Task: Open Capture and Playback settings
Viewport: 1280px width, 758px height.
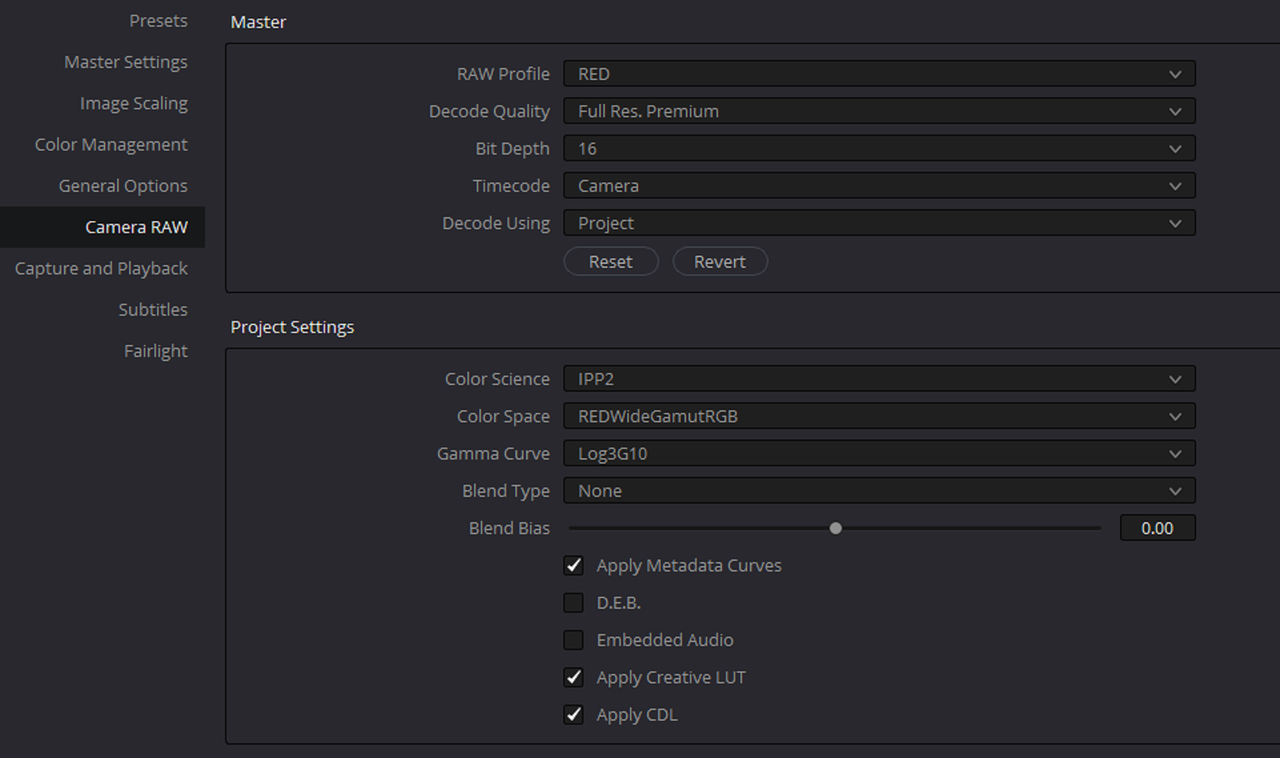Action: [x=101, y=268]
